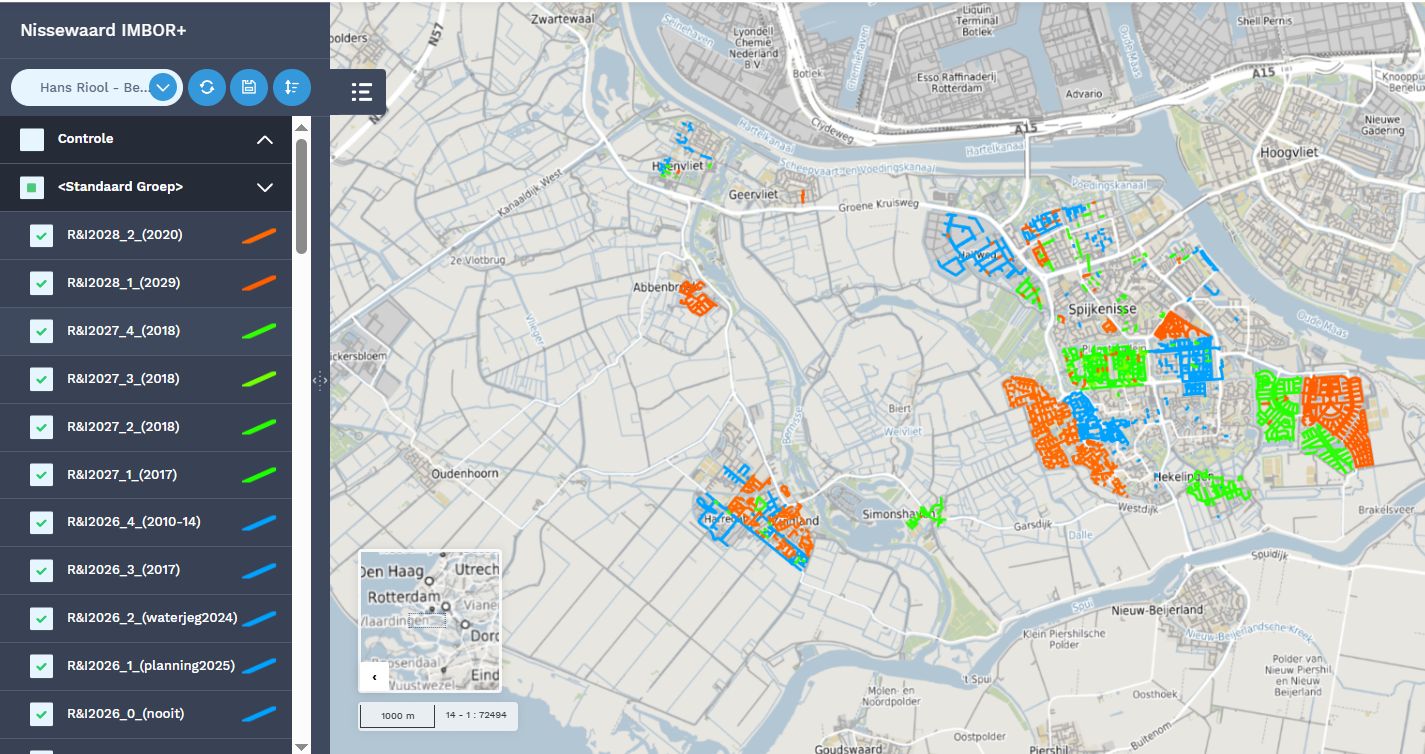This screenshot has width=1425, height=754.
Task: Collapse the <Standaard Groep> chevron
Action: pos(265,187)
